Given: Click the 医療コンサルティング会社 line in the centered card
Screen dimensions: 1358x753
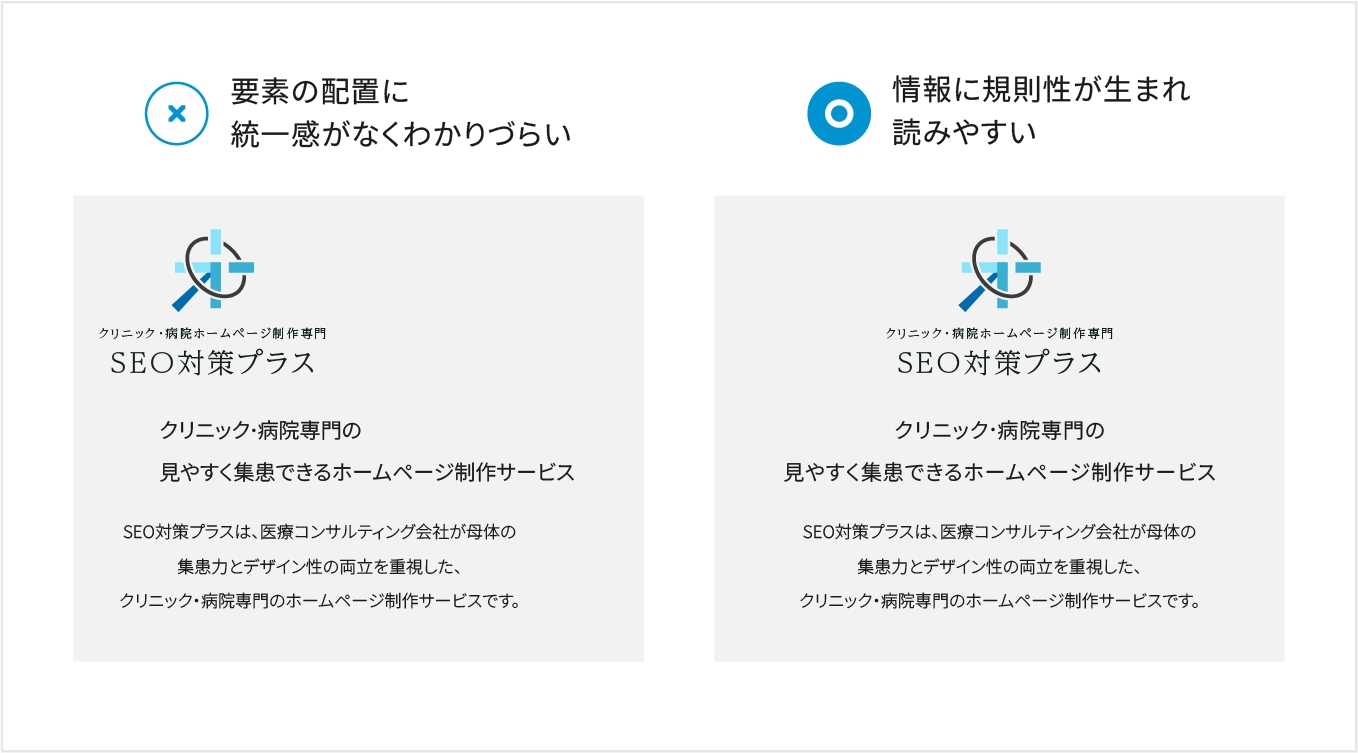Looking at the screenshot, I should 999,532.
